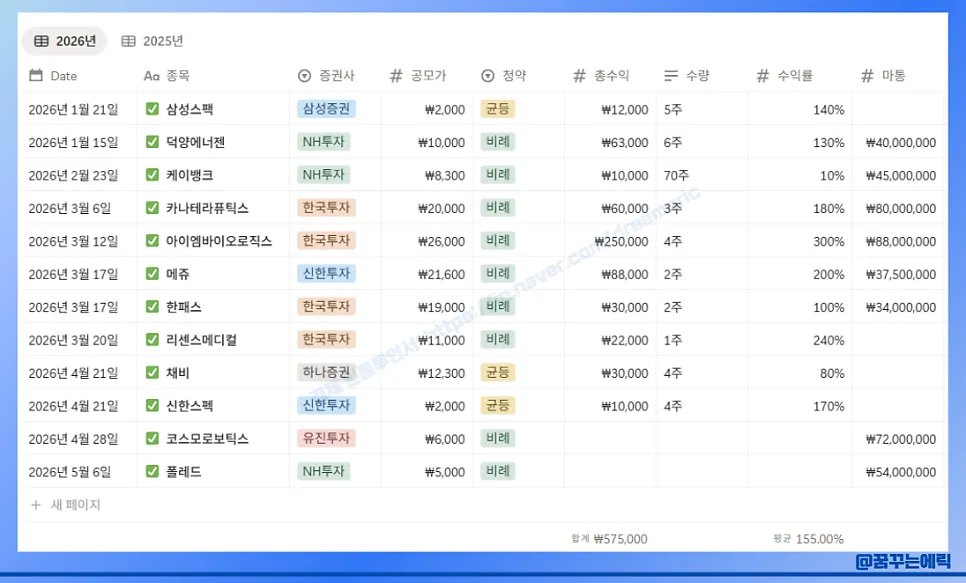Uncheck the 한패스 checkbox

[x=152, y=306]
